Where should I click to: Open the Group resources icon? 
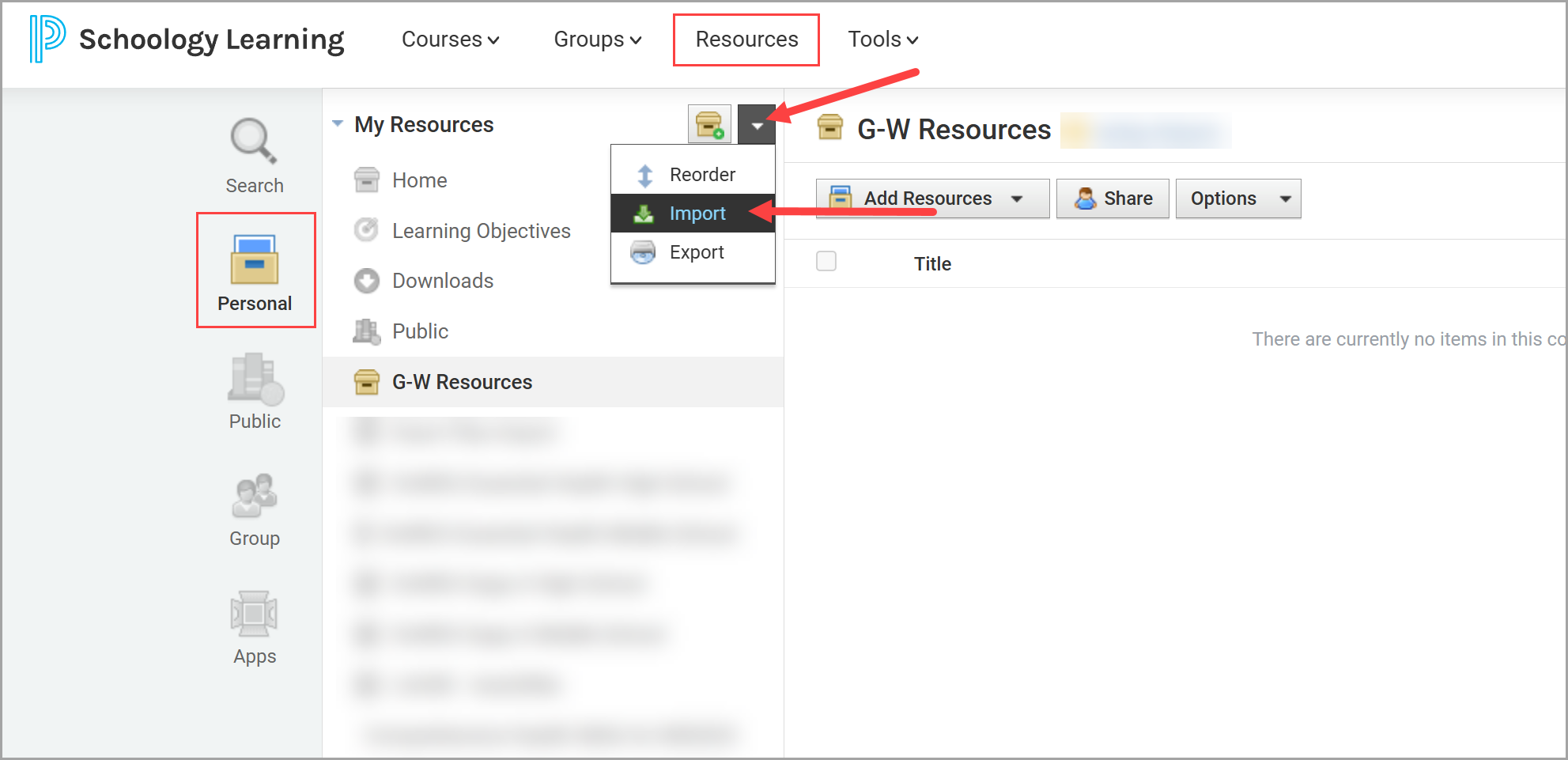coord(255,496)
